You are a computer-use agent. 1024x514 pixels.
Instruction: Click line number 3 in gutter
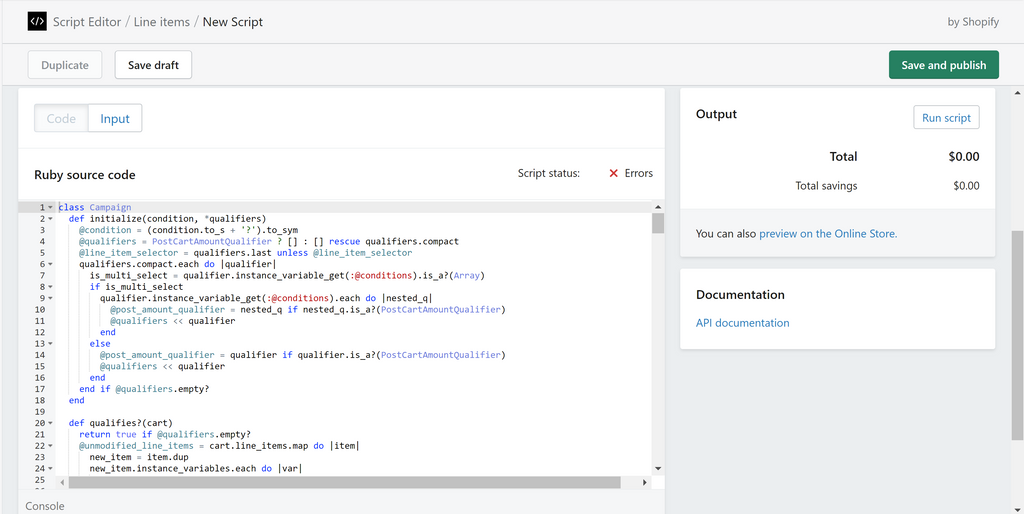tap(42, 230)
